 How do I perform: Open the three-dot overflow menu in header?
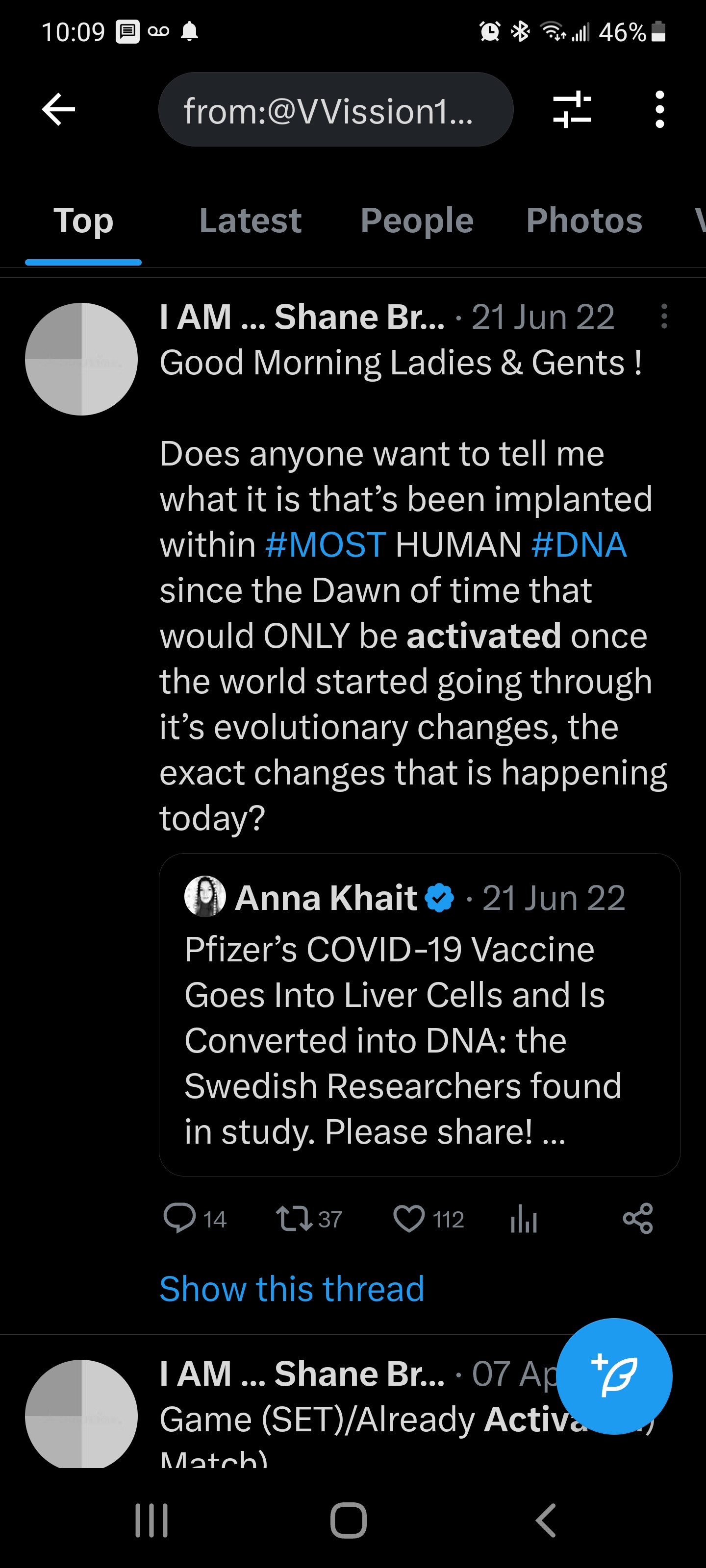659,110
